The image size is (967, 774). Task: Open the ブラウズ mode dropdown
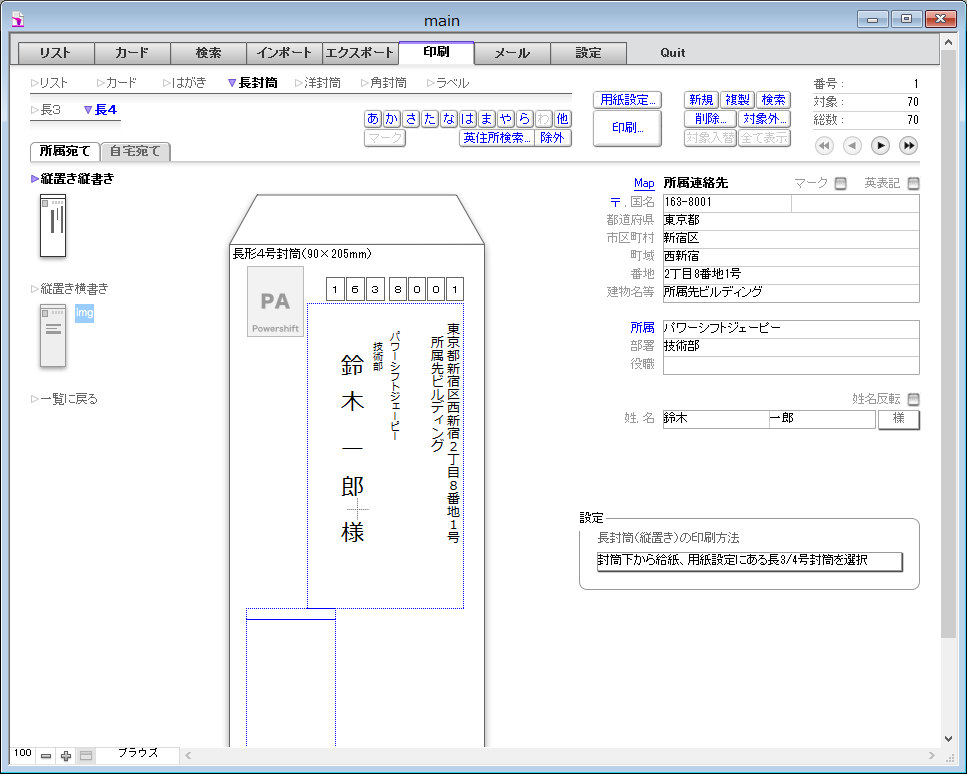138,754
